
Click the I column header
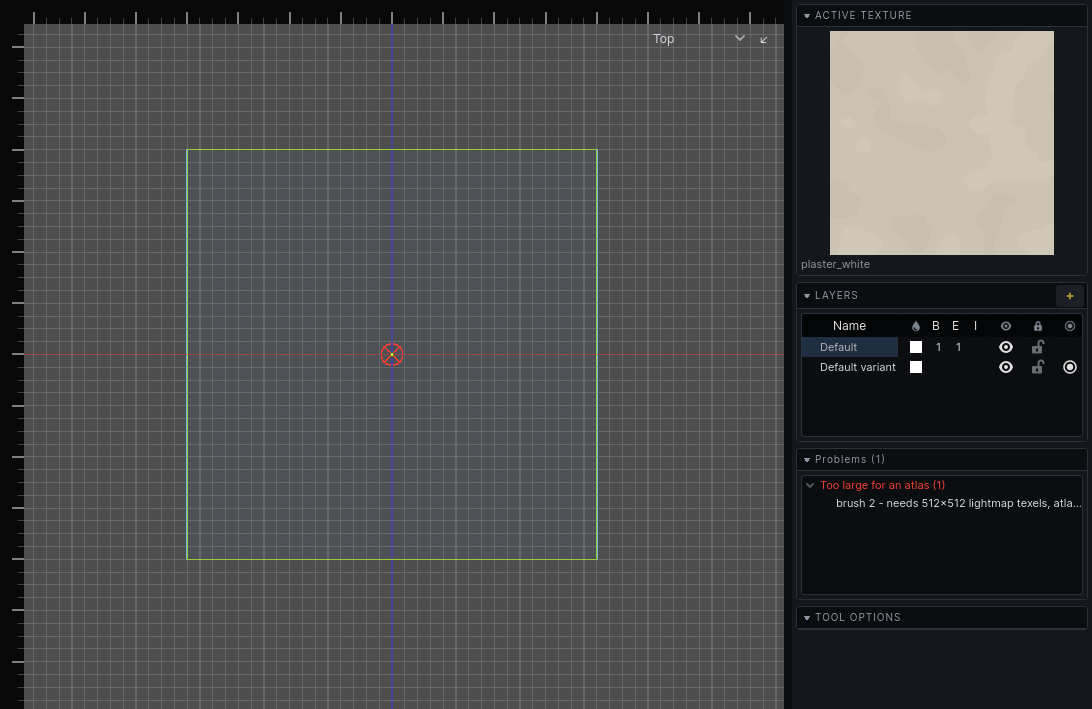pos(975,326)
